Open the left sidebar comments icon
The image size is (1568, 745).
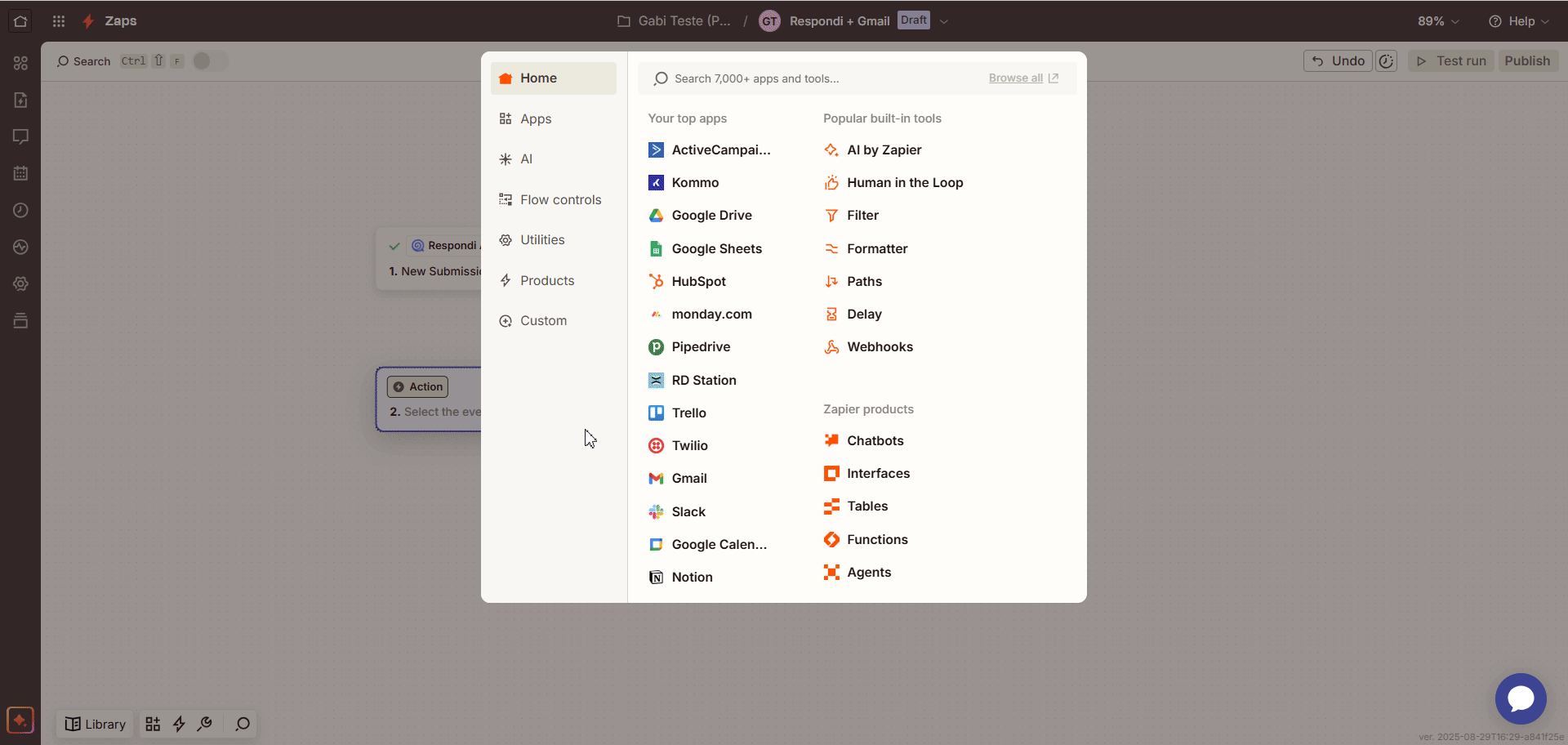pyautogui.click(x=20, y=136)
